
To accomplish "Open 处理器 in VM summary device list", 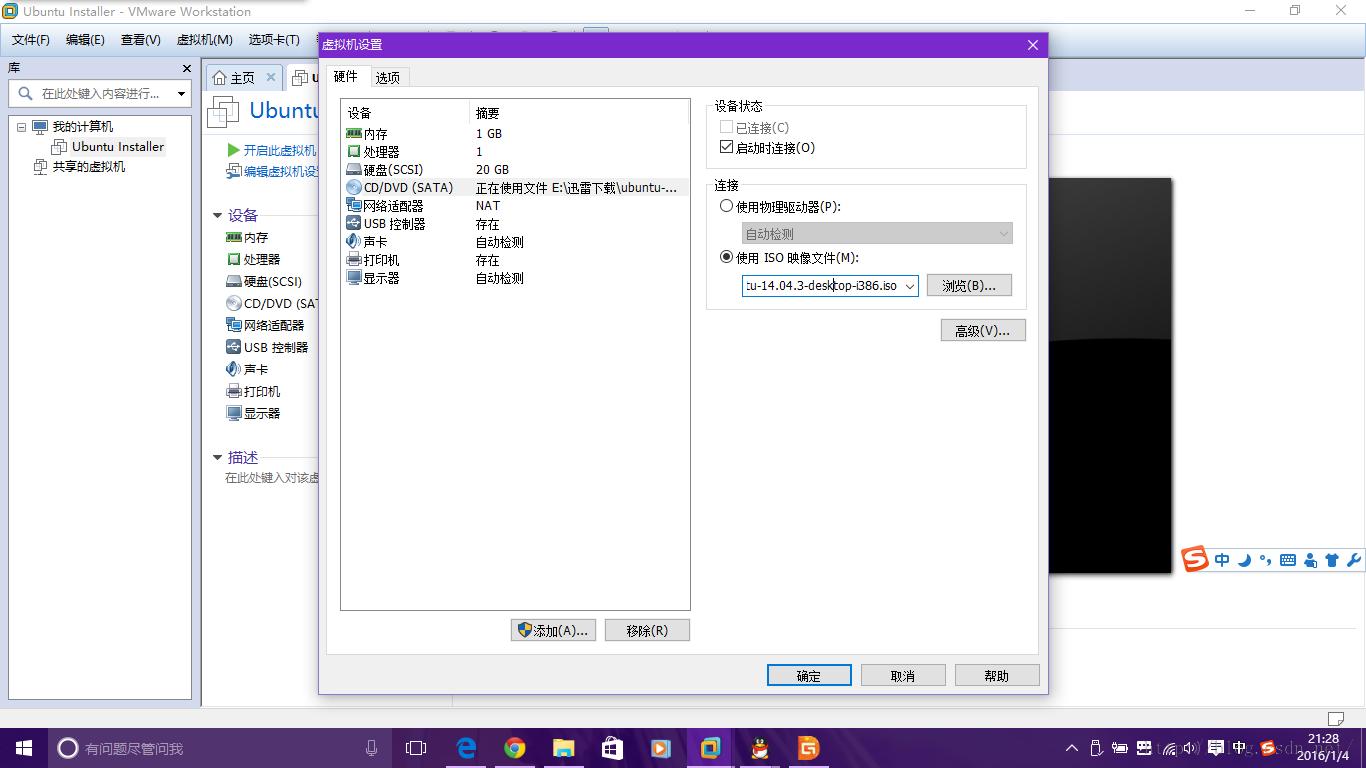I will [254, 259].
